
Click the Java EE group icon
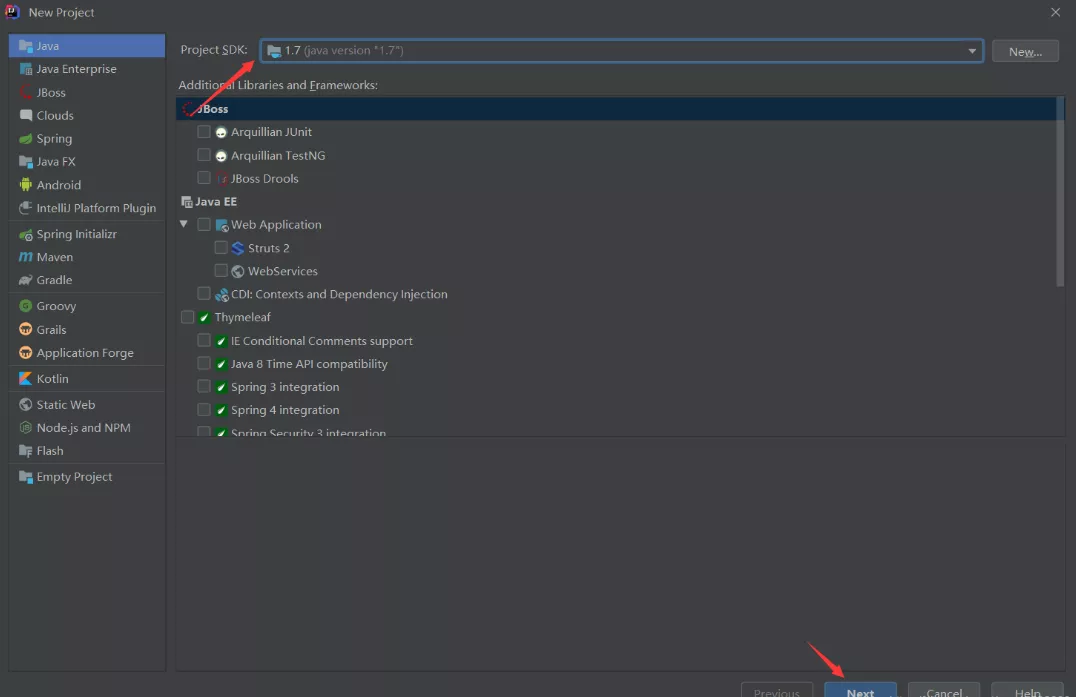click(x=187, y=202)
